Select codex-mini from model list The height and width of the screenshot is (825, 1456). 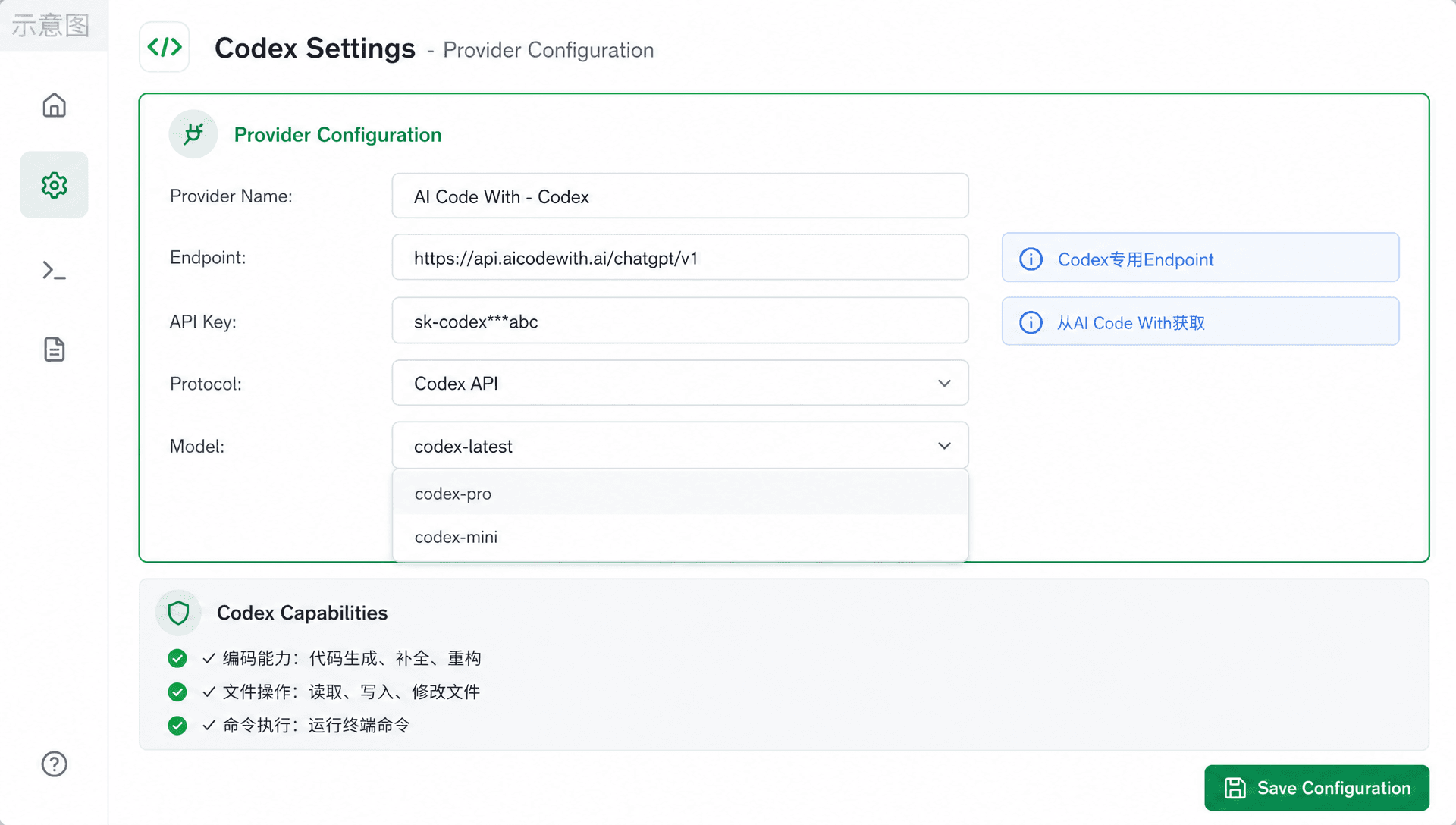point(680,537)
